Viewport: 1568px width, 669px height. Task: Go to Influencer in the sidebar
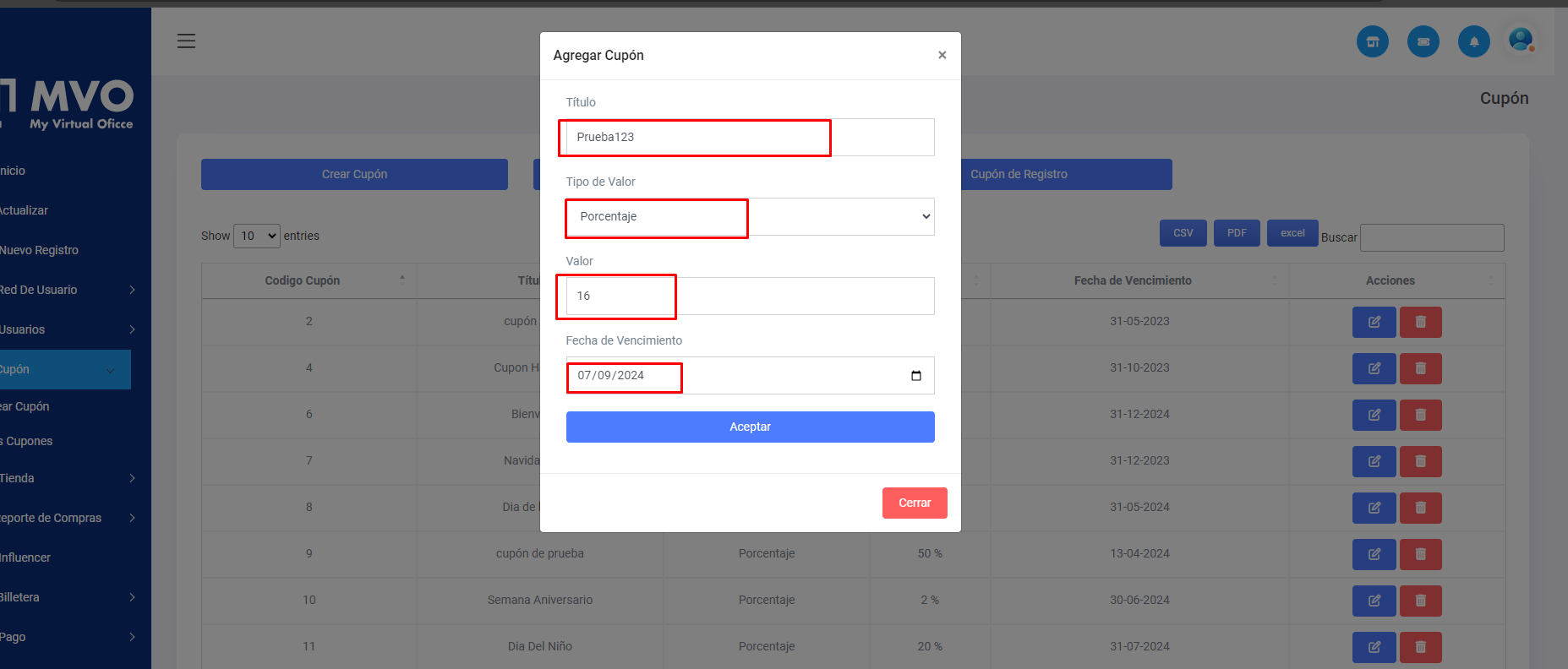25,557
